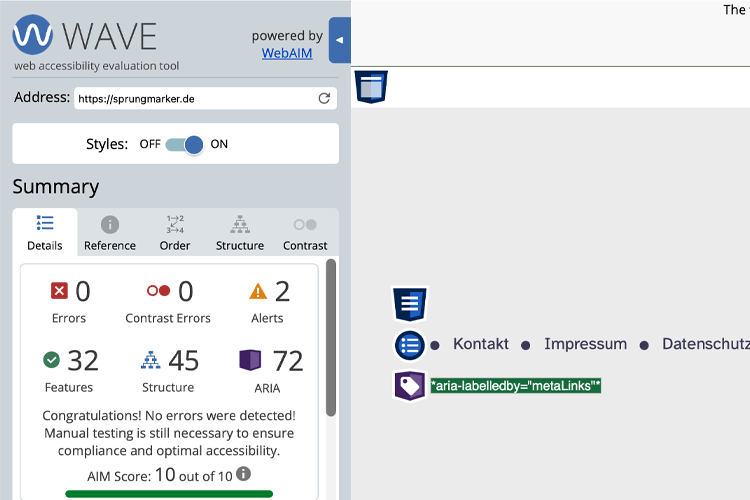Toggle the Styles switch off

pyautogui.click(x=184, y=144)
